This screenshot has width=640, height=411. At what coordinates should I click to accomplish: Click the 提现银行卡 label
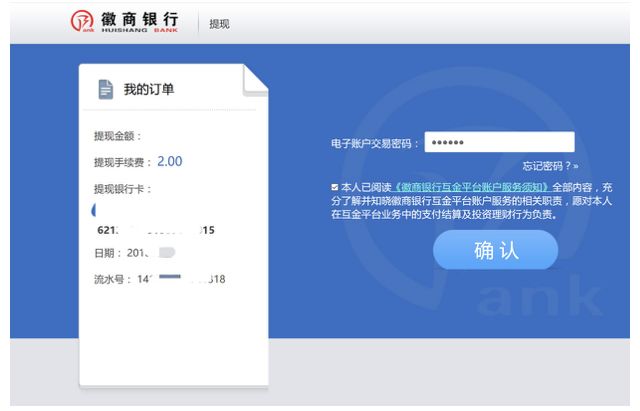pyautogui.click(x=122, y=189)
